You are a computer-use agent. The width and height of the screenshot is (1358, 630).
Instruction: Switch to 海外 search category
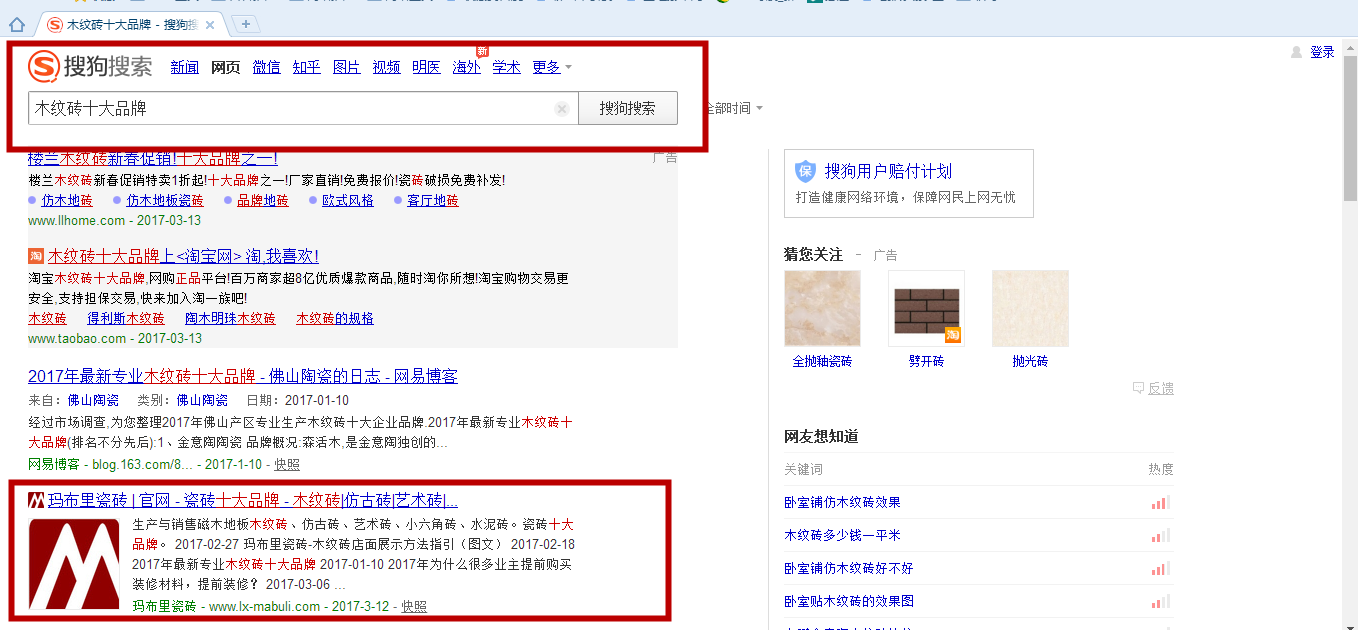pos(466,67)
